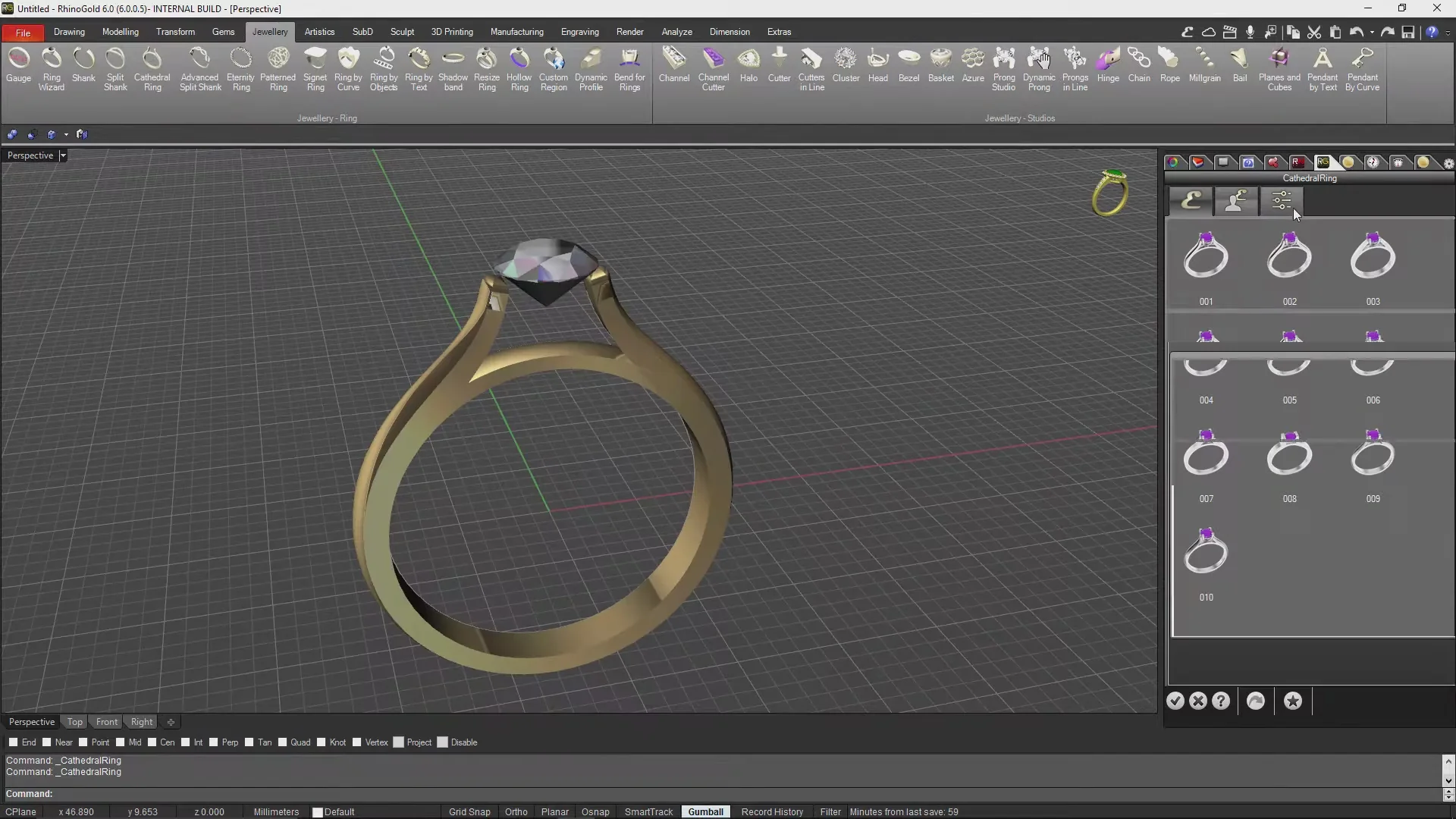The height and width of the screenshot is (819, 1456).
Task: Open the Bend for Rings tool
Action: tap(629, 69)
